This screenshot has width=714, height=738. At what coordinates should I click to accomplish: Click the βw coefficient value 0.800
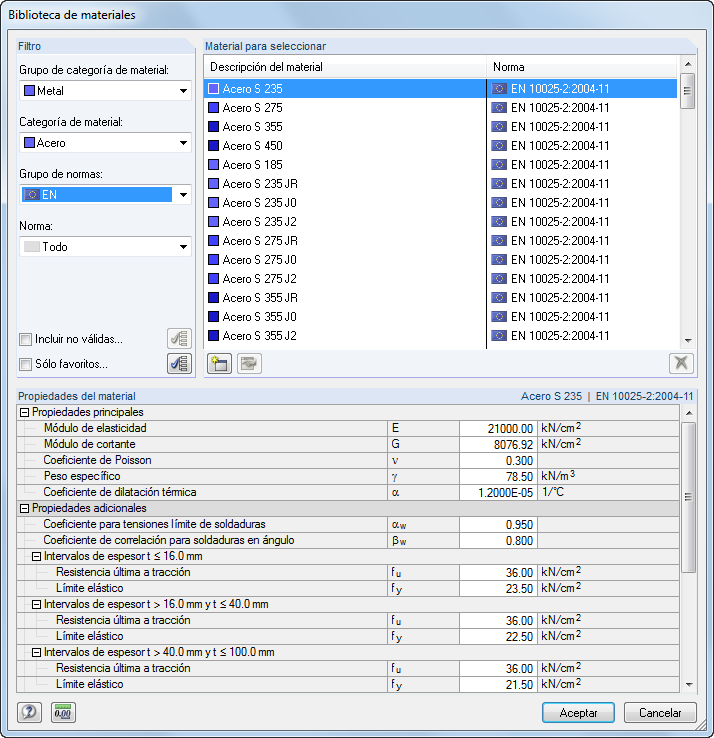[x=498, y=540]
